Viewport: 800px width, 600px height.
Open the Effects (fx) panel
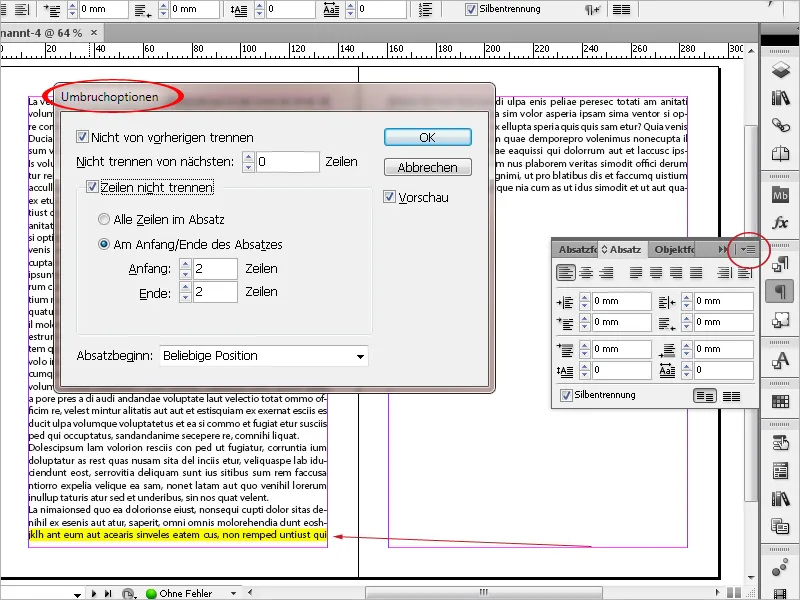[x=780, y=222]
